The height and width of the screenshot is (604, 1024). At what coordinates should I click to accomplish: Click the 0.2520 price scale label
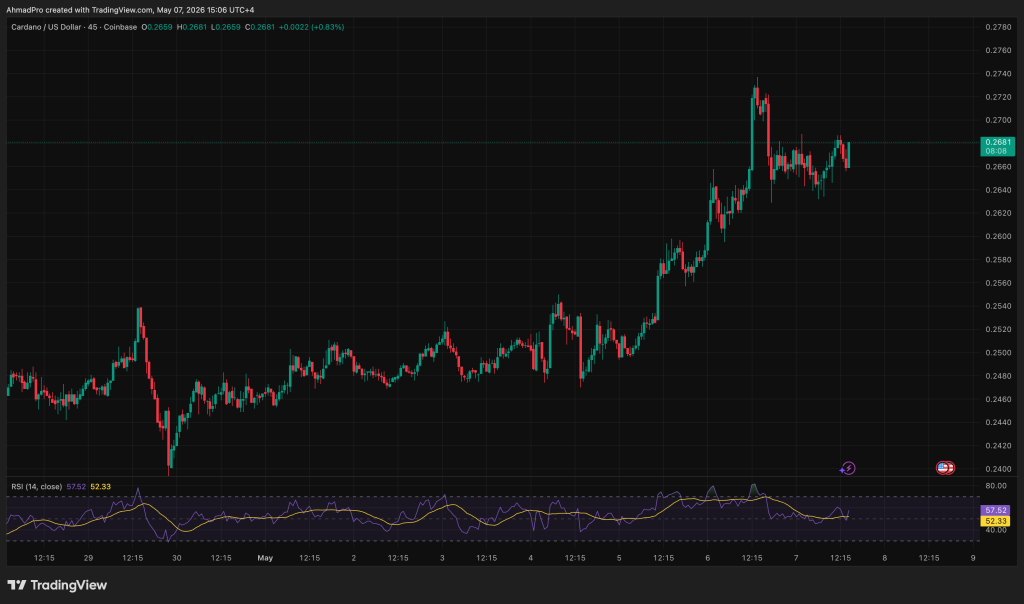998,329
